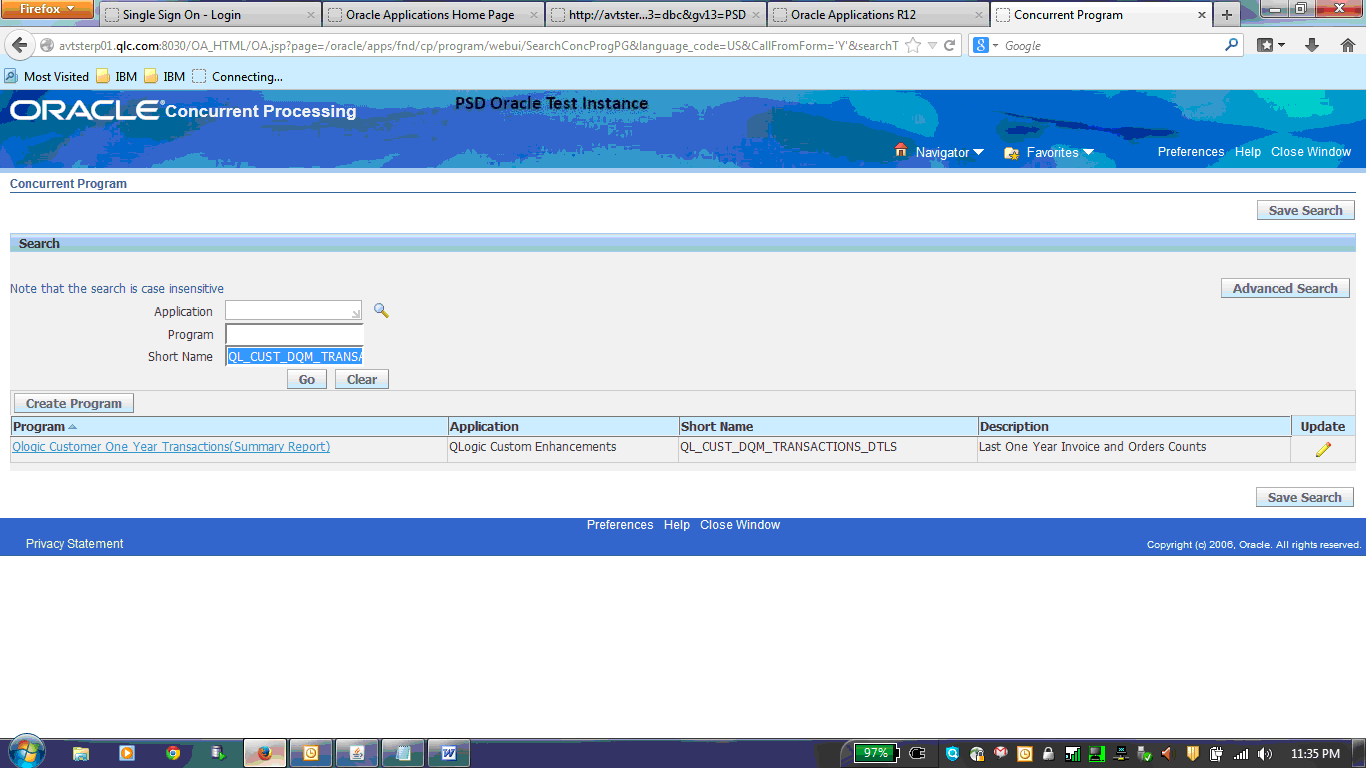1366x768 pixels.
Task: Expand the Favorites dropdown menu
Action: [1088, 153]
